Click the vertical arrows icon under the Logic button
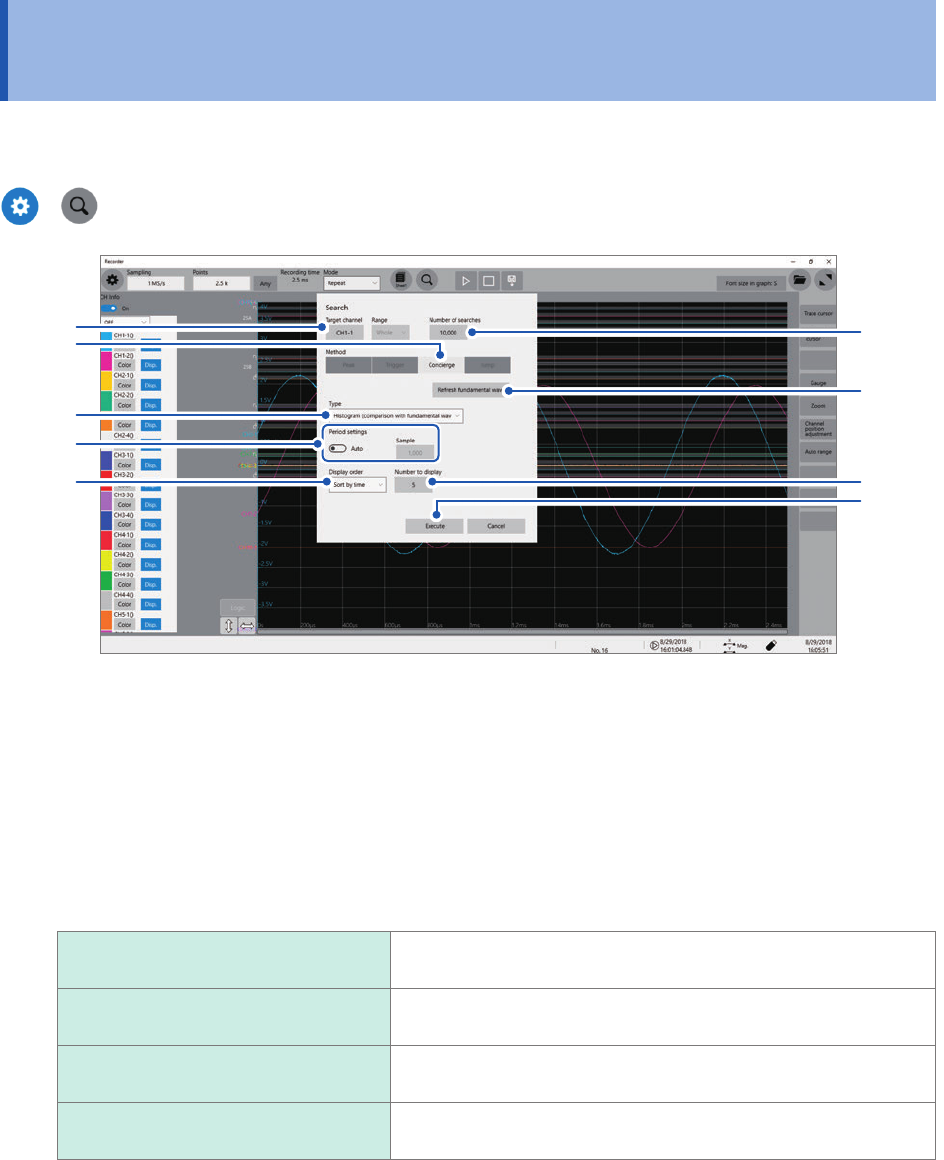Viewport: 944px width, 1160px height. click(229, 626)
